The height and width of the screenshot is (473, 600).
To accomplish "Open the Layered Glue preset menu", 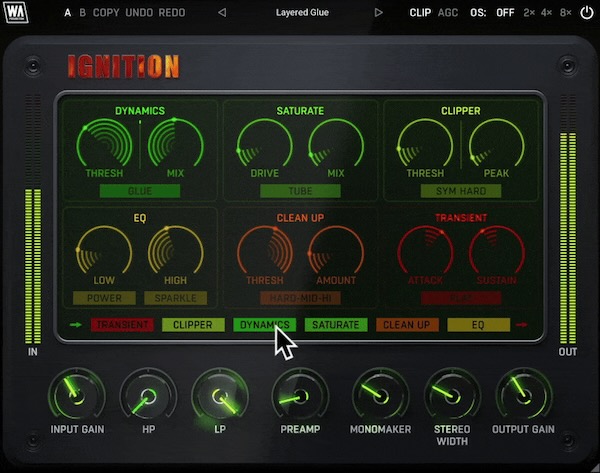I will (x=302, y=13).
